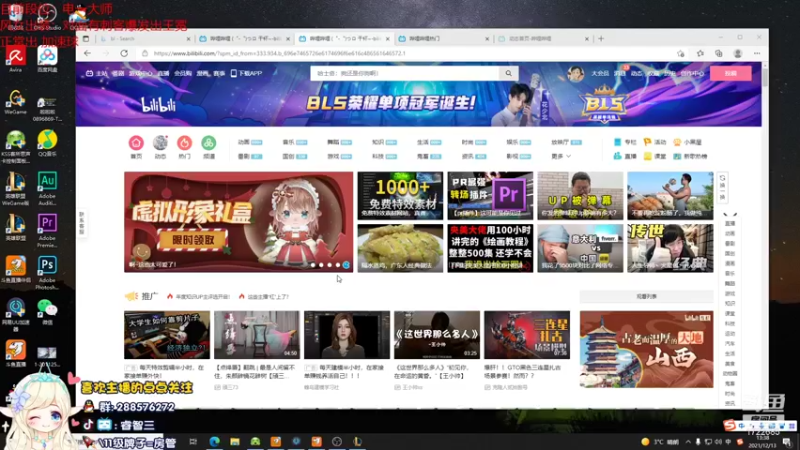Open the 《这世界那么多人》 video thumbnail
The width and height of the screenshot is (800, 450).
(x=437, y=335)
